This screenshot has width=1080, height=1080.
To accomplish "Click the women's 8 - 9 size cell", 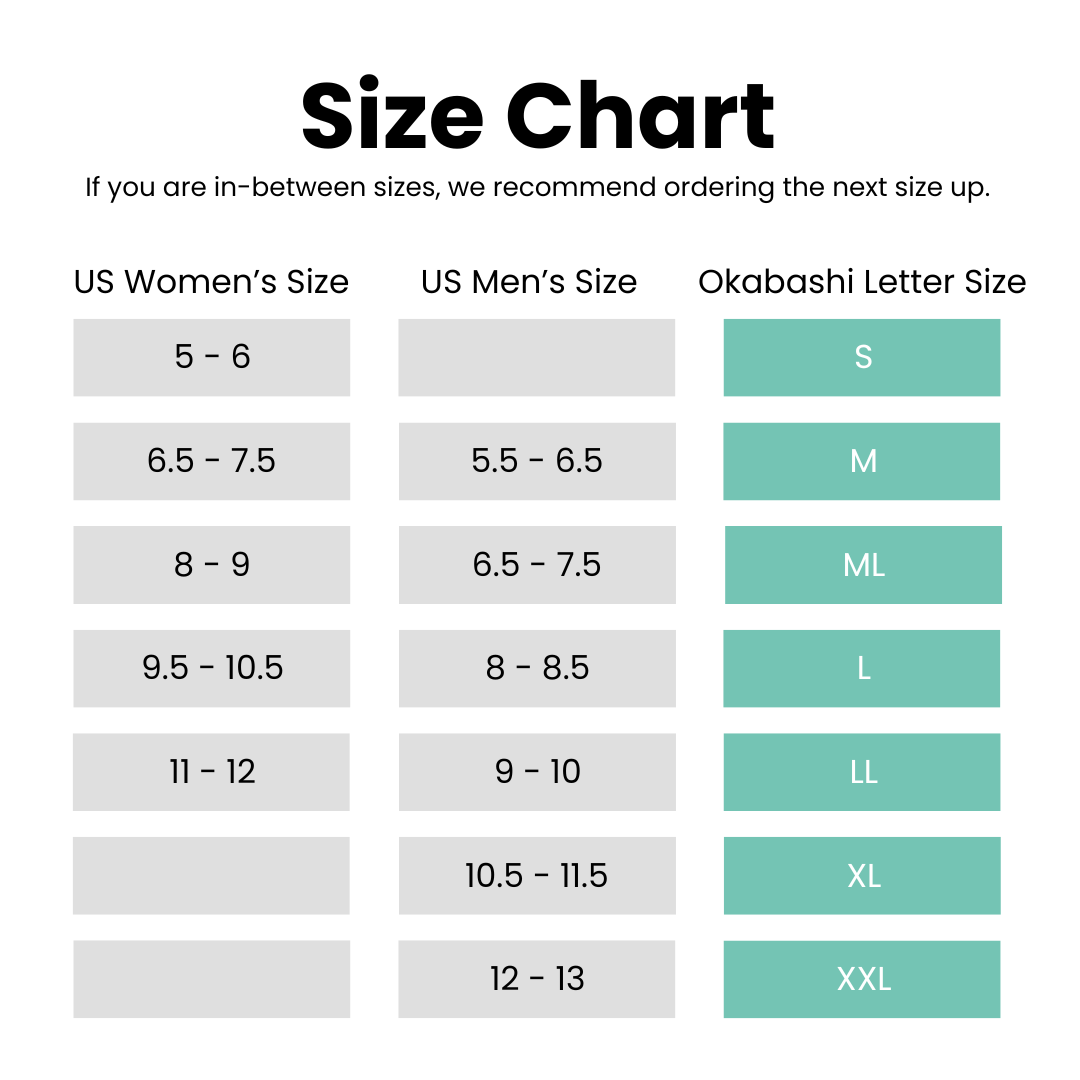I will pos(212,565).
